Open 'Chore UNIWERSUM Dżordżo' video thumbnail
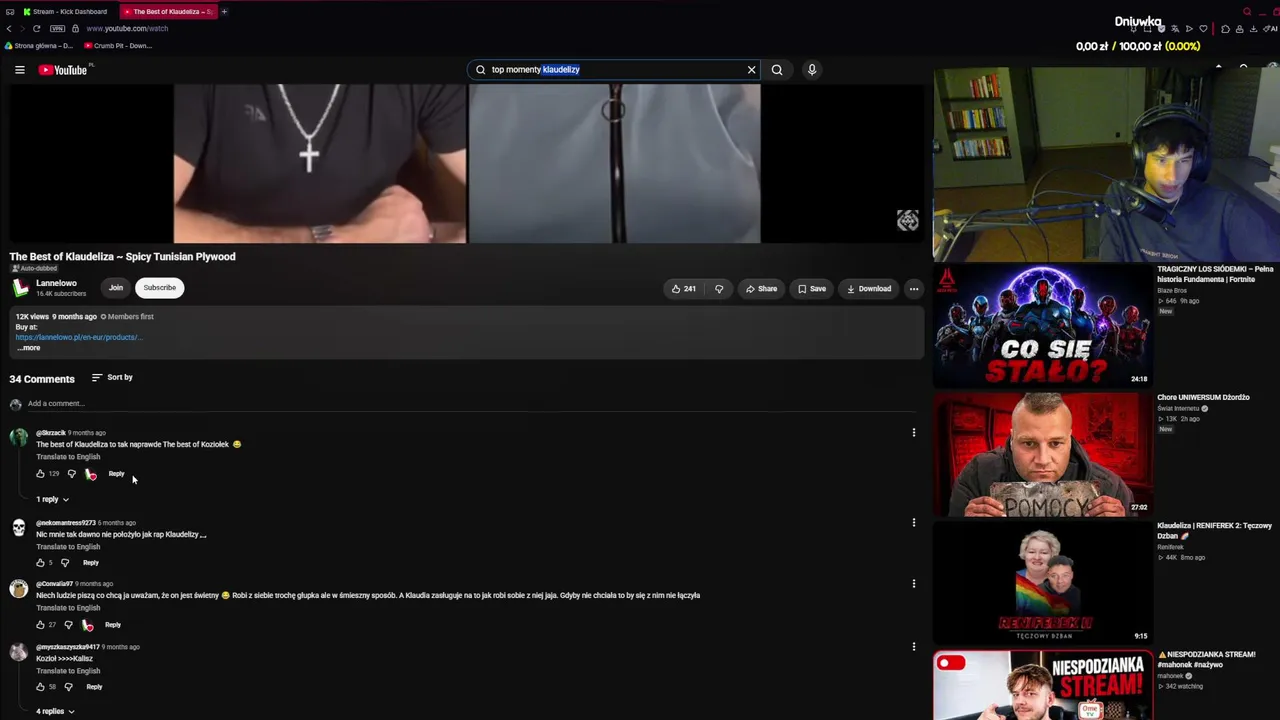 click(x=1043, y=454)
